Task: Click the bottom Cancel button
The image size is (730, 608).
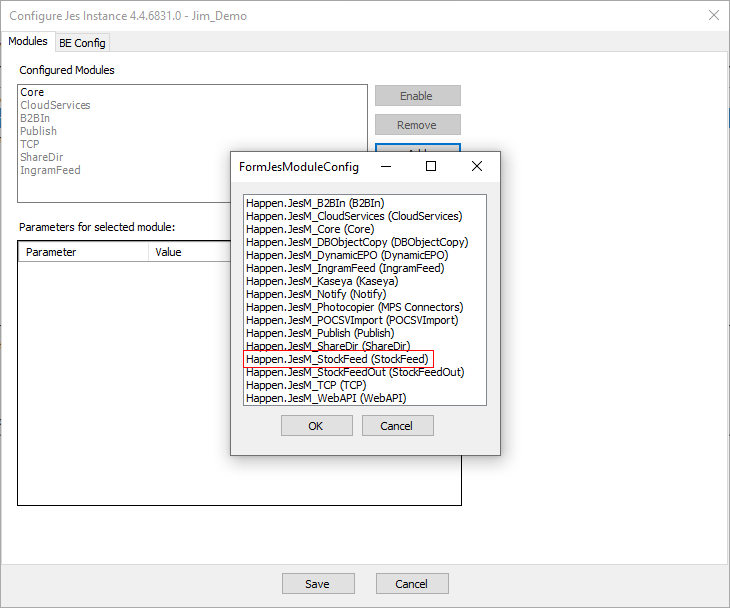Action: [x=411, y=584]
